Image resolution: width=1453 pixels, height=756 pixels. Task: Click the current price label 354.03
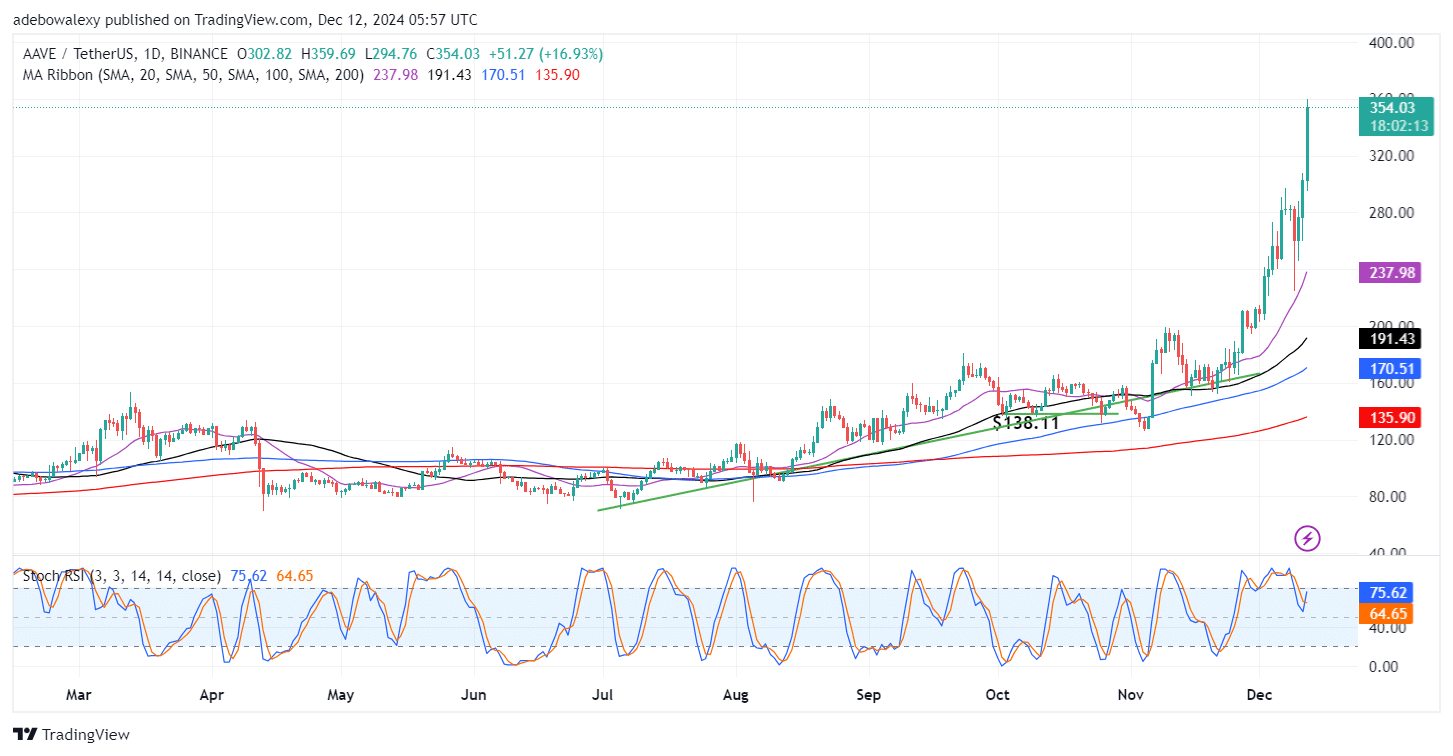pyautogui.click(x=1391, y=107)
